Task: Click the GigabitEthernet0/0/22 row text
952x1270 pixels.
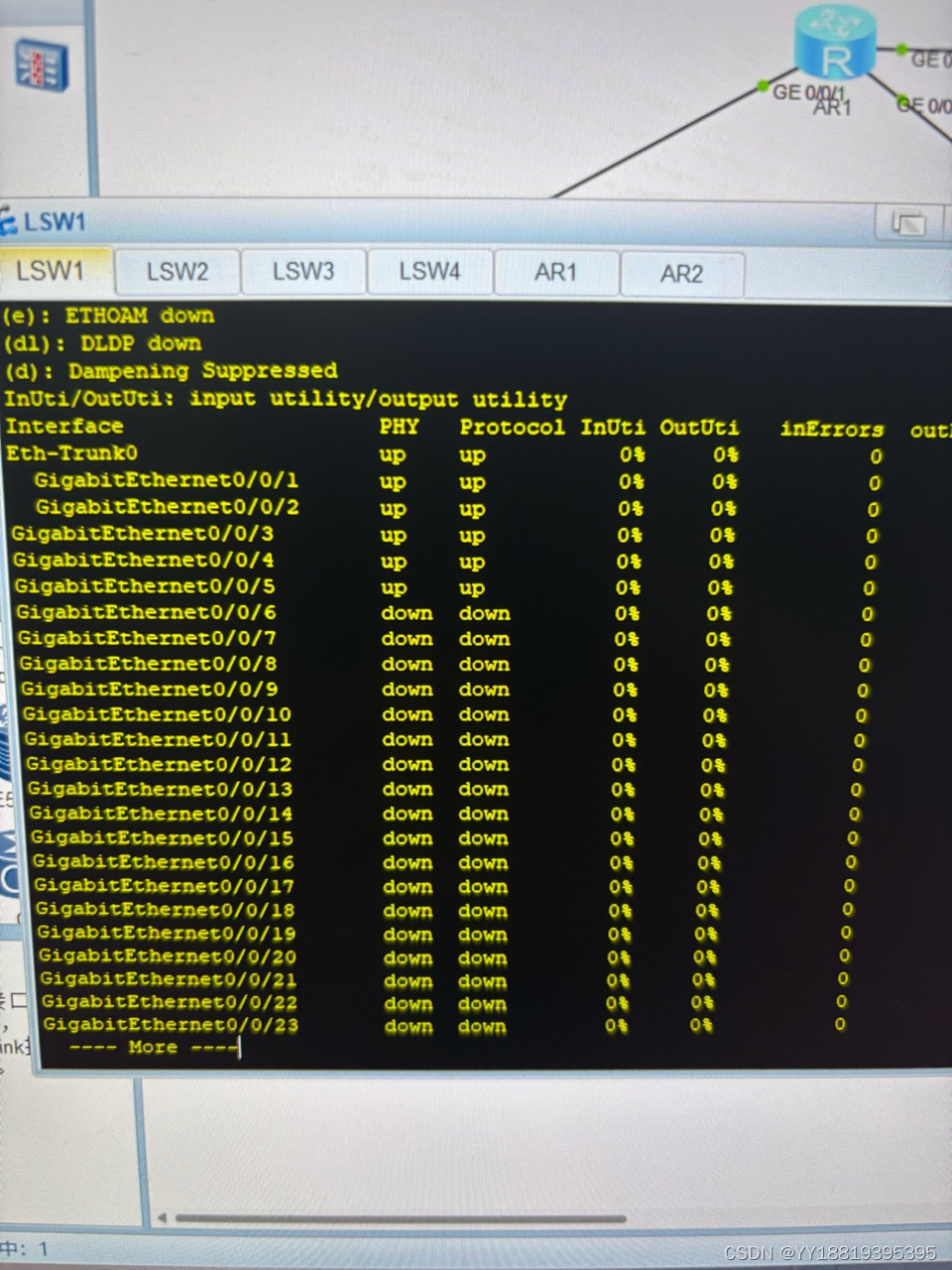Action: coord(170,1002)
